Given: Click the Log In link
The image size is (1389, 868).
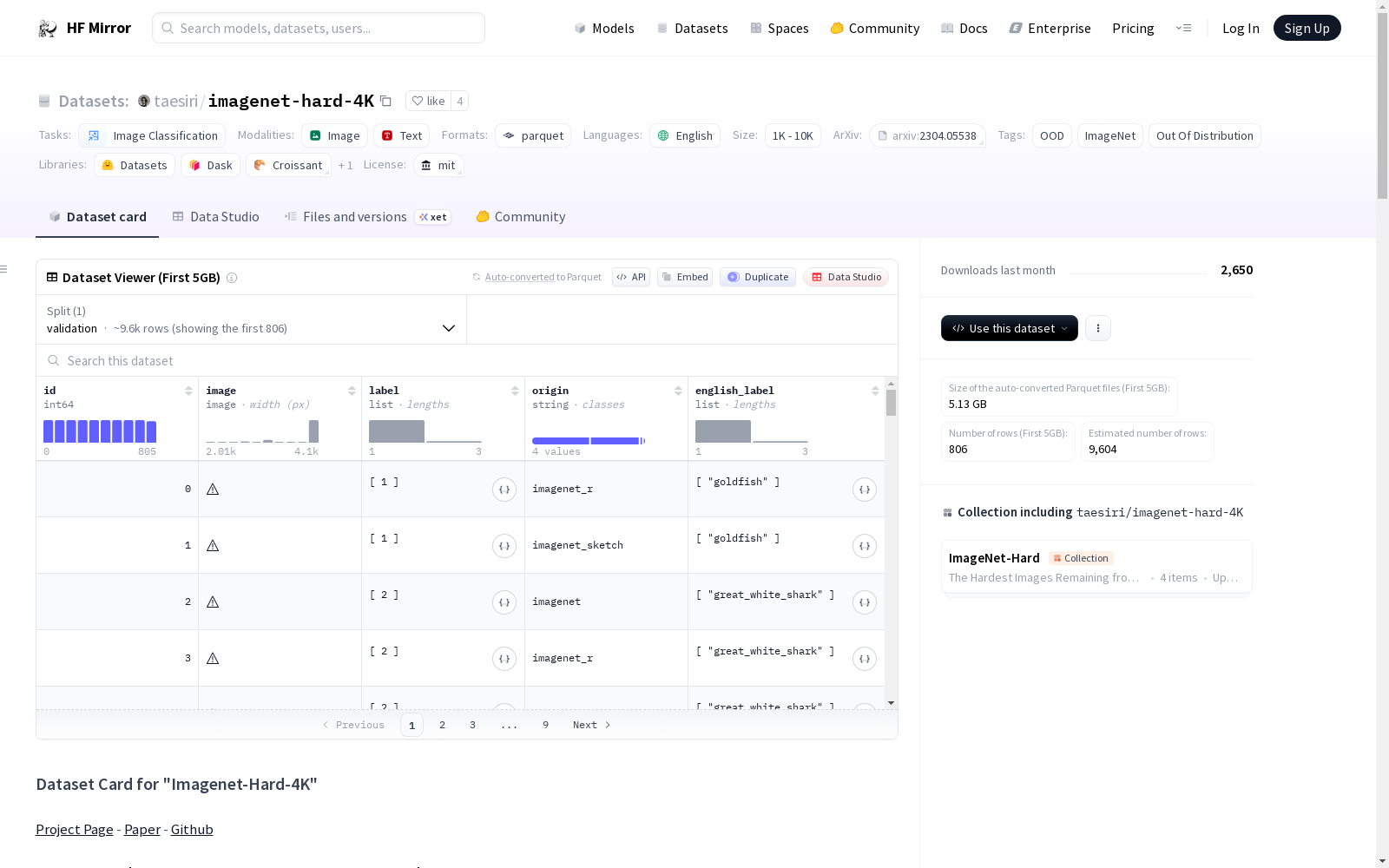Looking at the screenshot, I should pos(1241,29).
